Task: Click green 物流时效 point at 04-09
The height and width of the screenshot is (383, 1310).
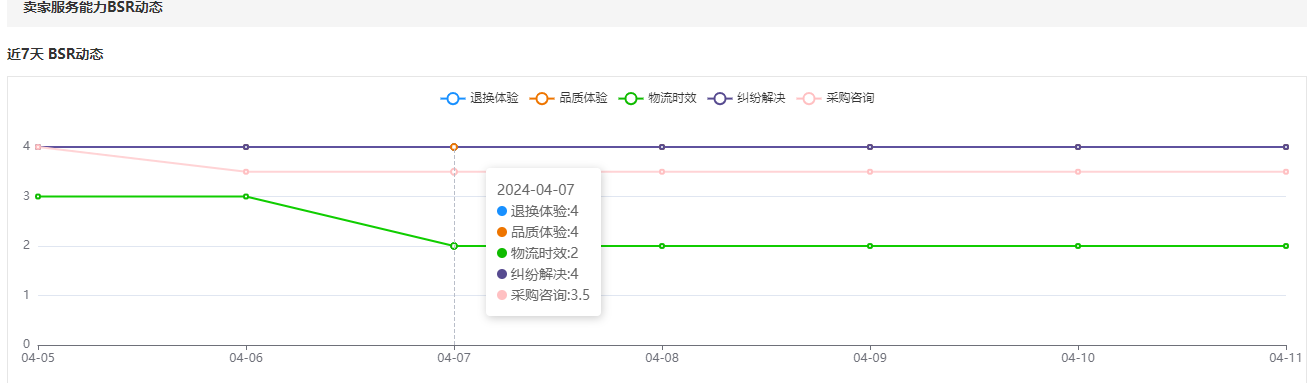Action: point(870,246)
